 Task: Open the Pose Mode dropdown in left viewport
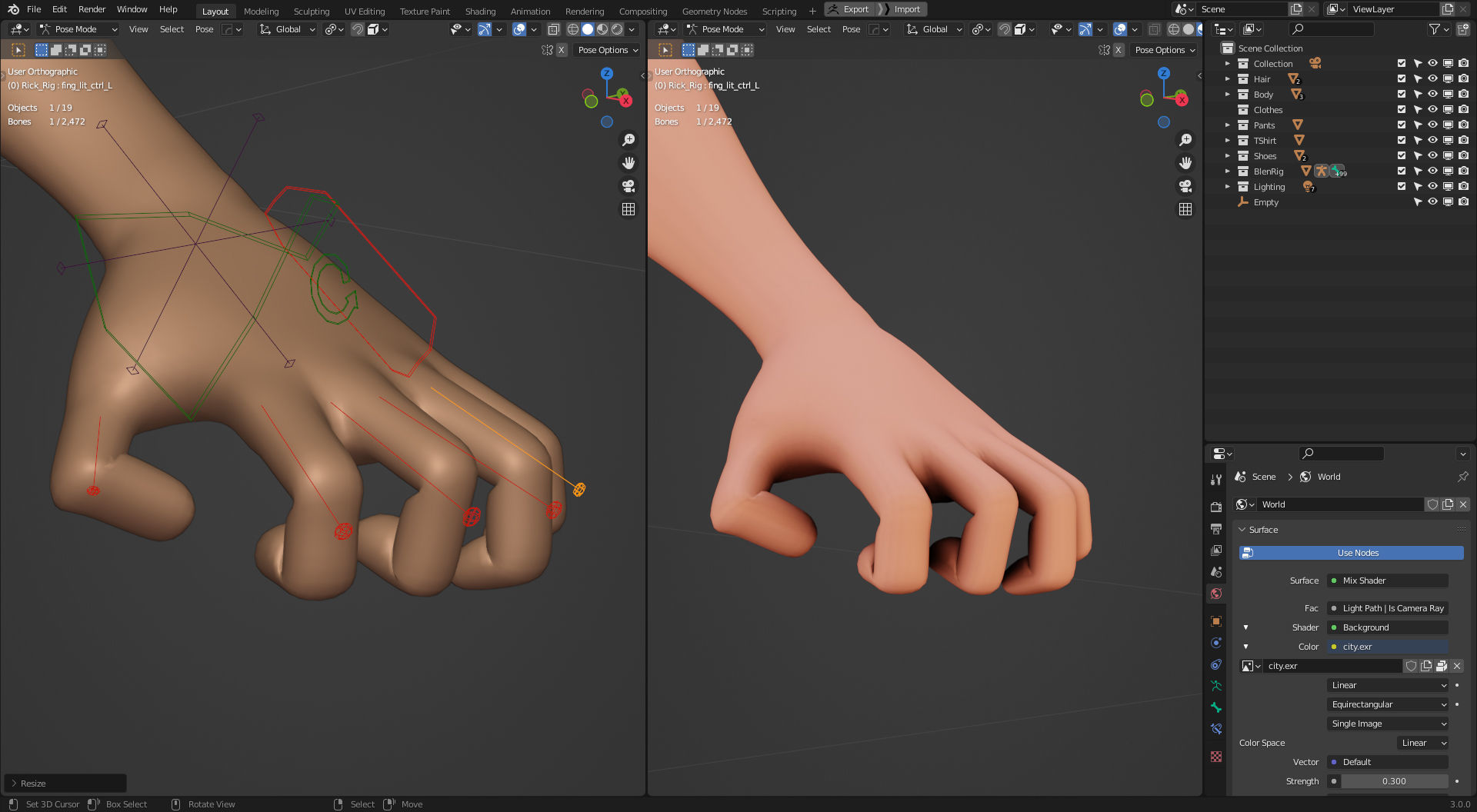point(78,29)
